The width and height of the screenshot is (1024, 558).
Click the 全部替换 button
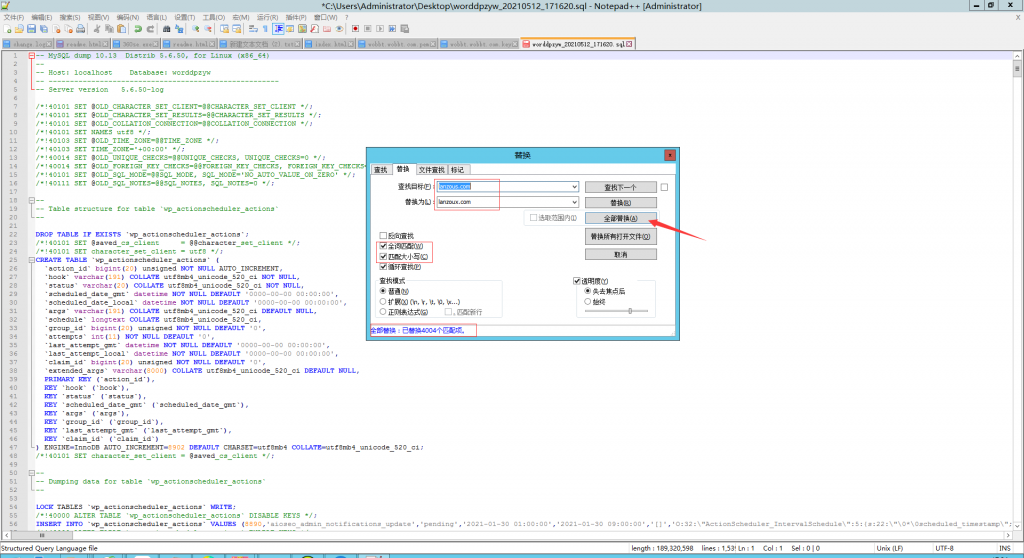coord(620,218)
